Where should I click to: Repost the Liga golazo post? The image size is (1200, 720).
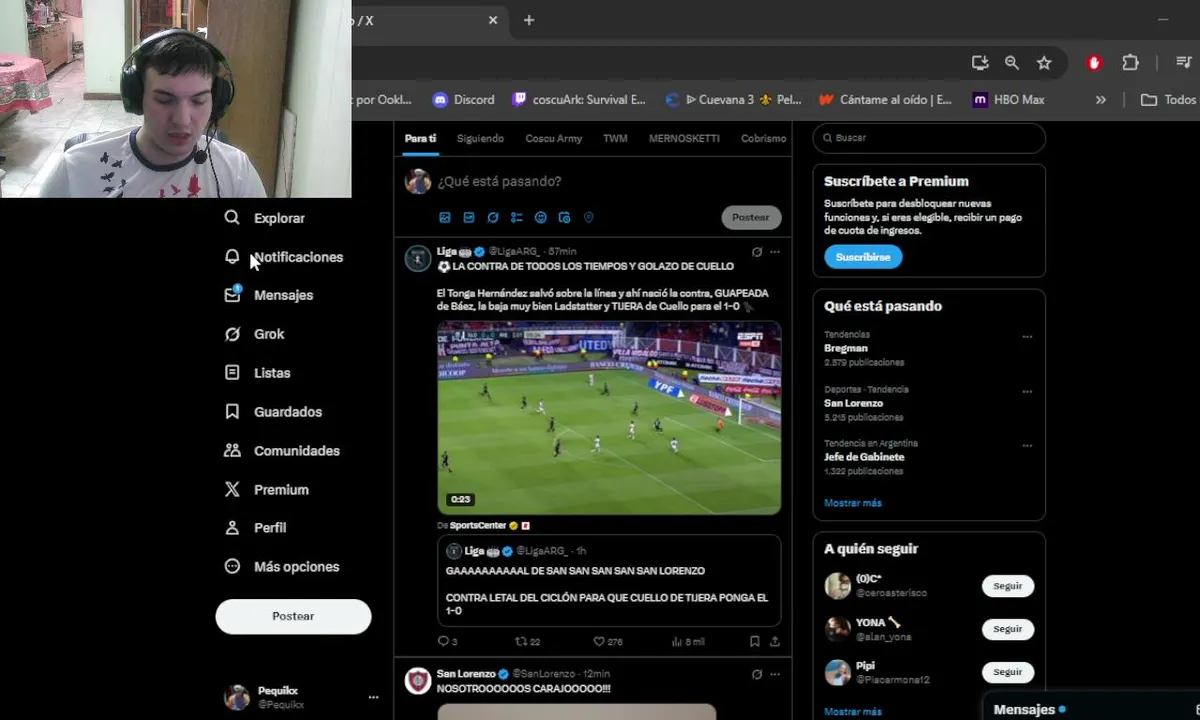tap(527, 641)
